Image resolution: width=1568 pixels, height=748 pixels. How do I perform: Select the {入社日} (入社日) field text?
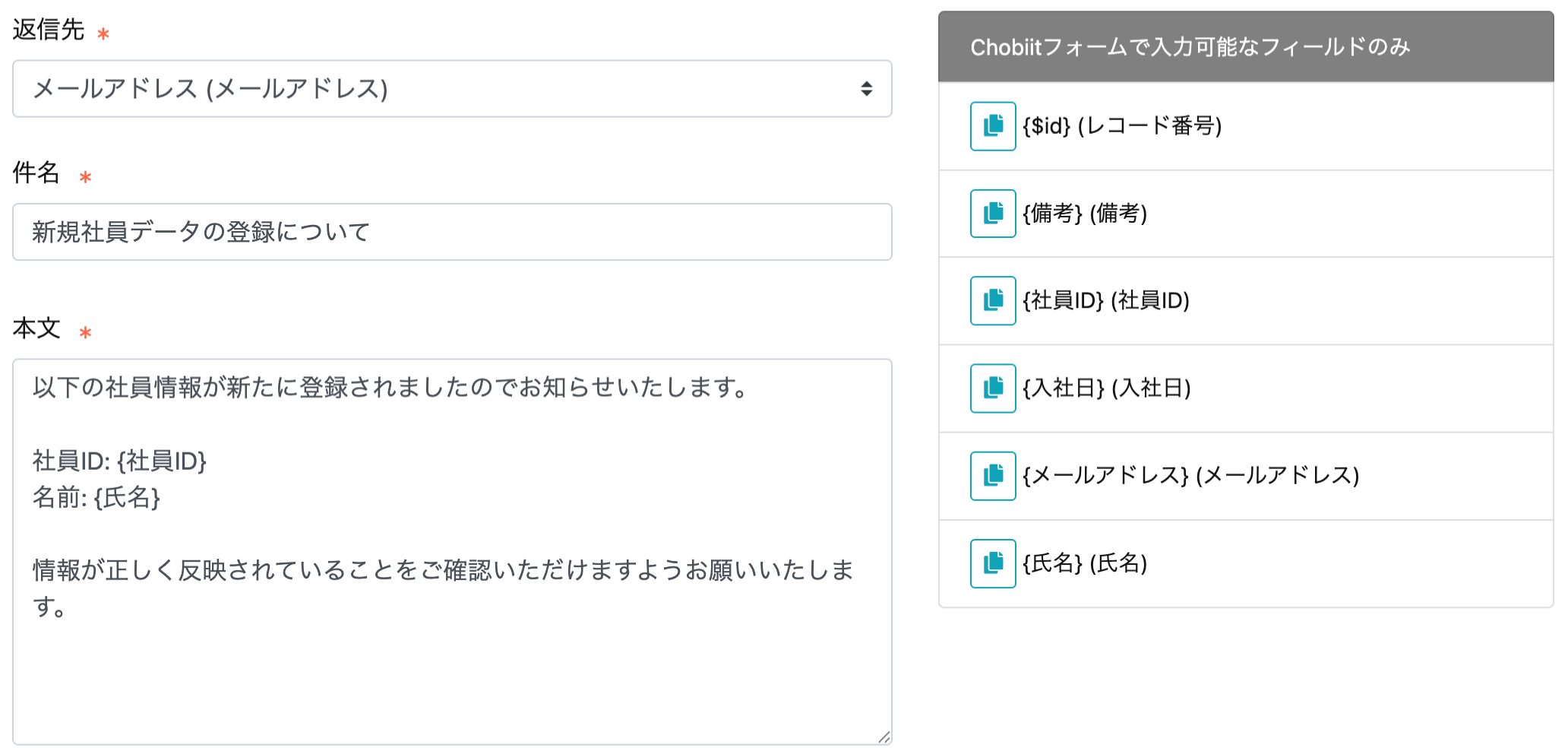(x=1107, y=388)
